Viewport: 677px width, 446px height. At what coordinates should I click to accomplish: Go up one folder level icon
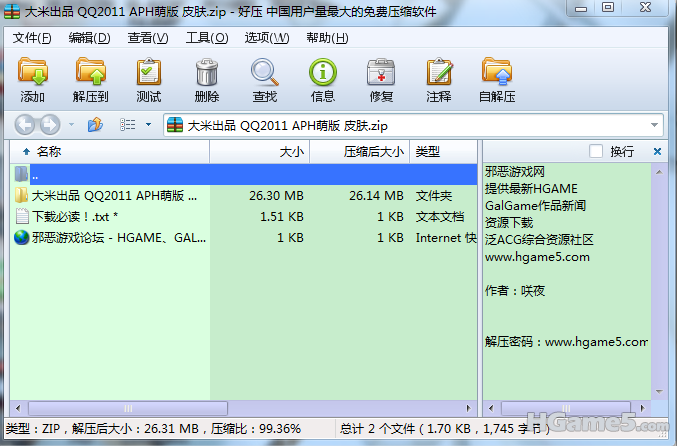pos(96,125)
